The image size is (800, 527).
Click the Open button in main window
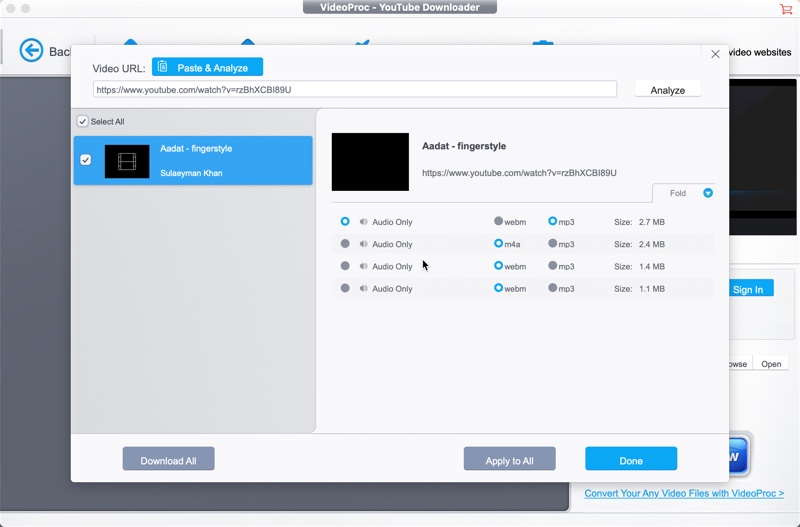771,364
